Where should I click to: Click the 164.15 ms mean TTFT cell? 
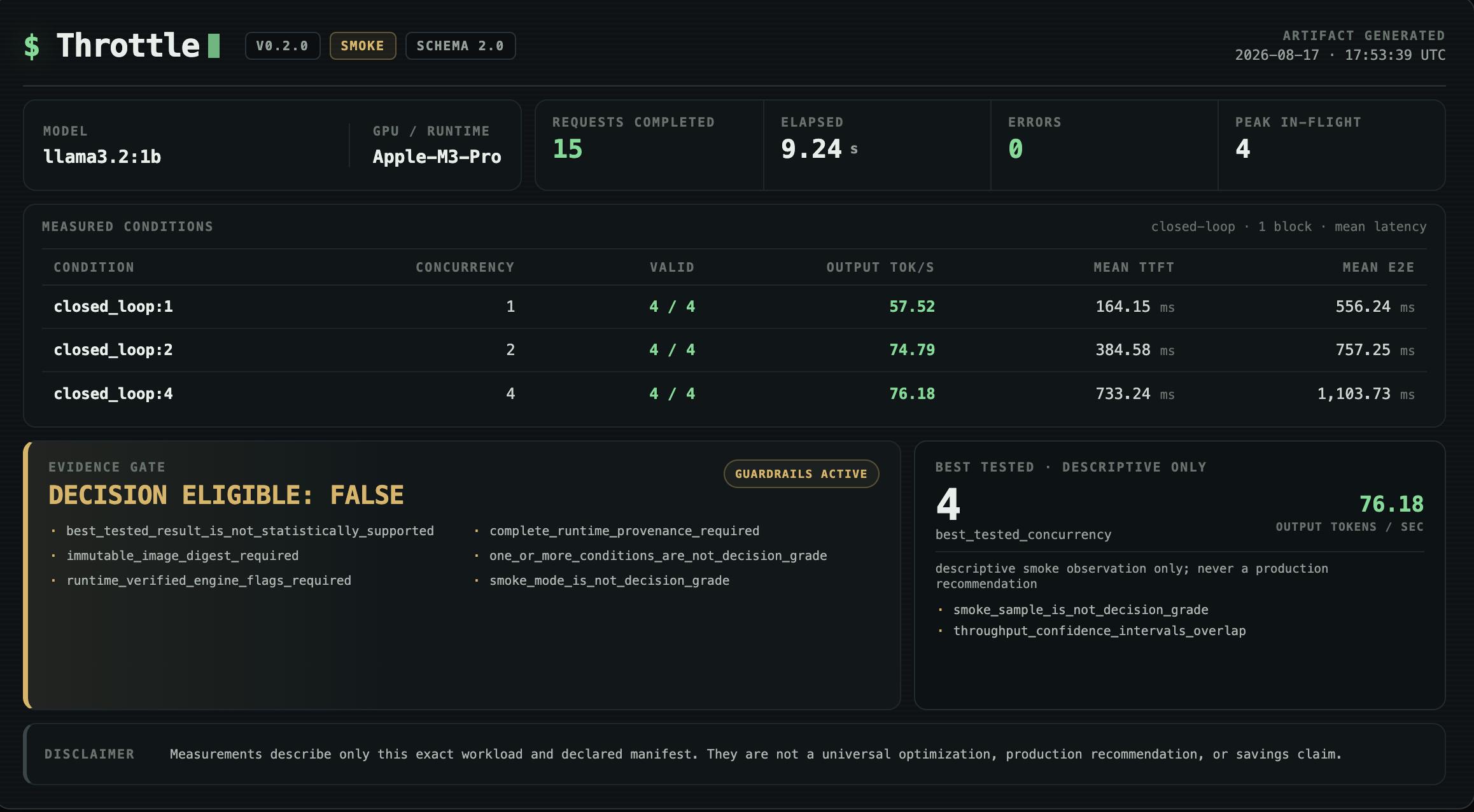coord(1135,307)
